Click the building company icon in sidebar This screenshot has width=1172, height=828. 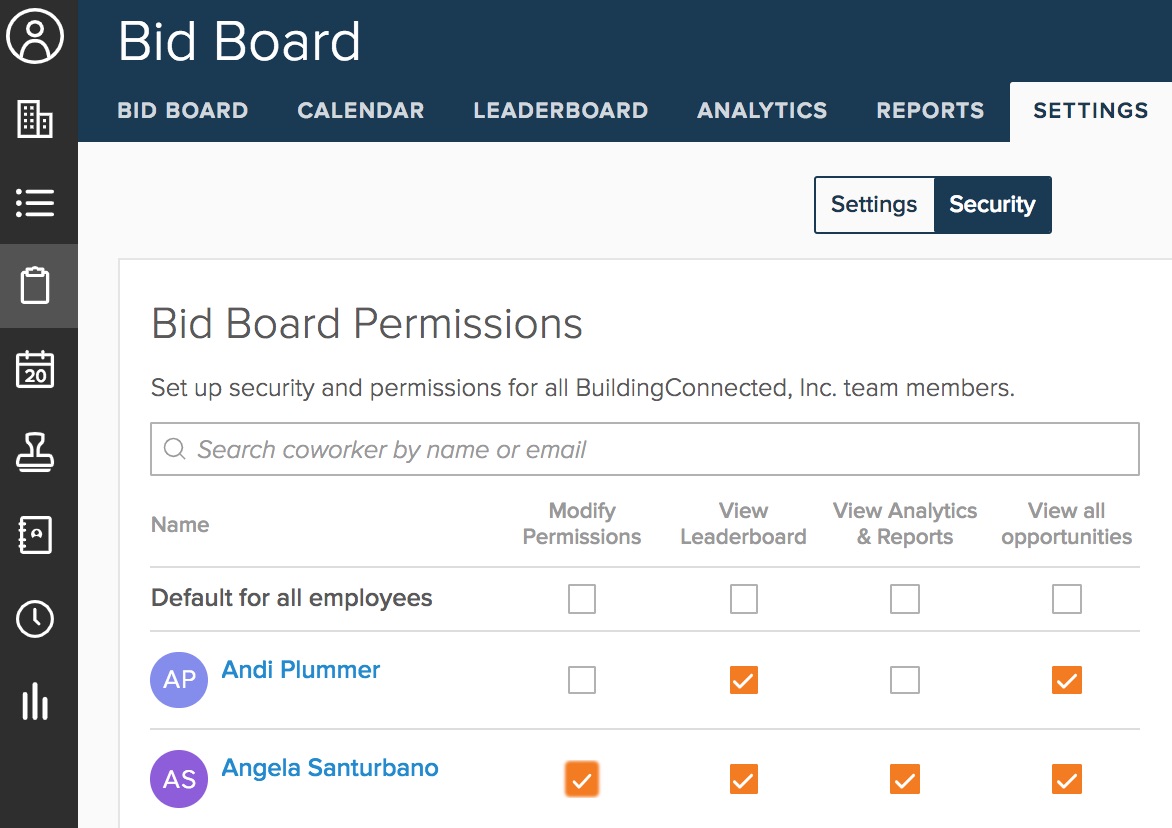tap(36, 120)
